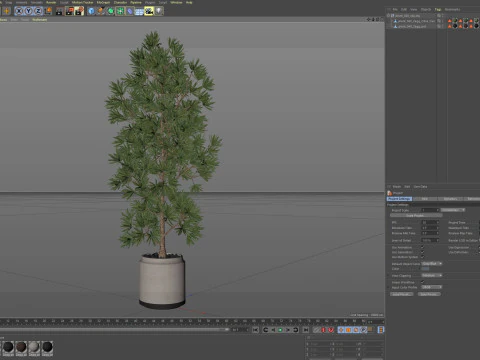This screenshot has height=360, width=480.
Task: Add a camera object
Action: [149, 11]
